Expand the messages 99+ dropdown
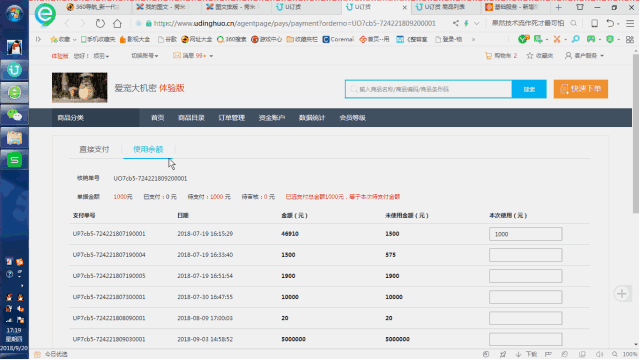The width and height of the screenshot is (640, 360). pos(193,56)
